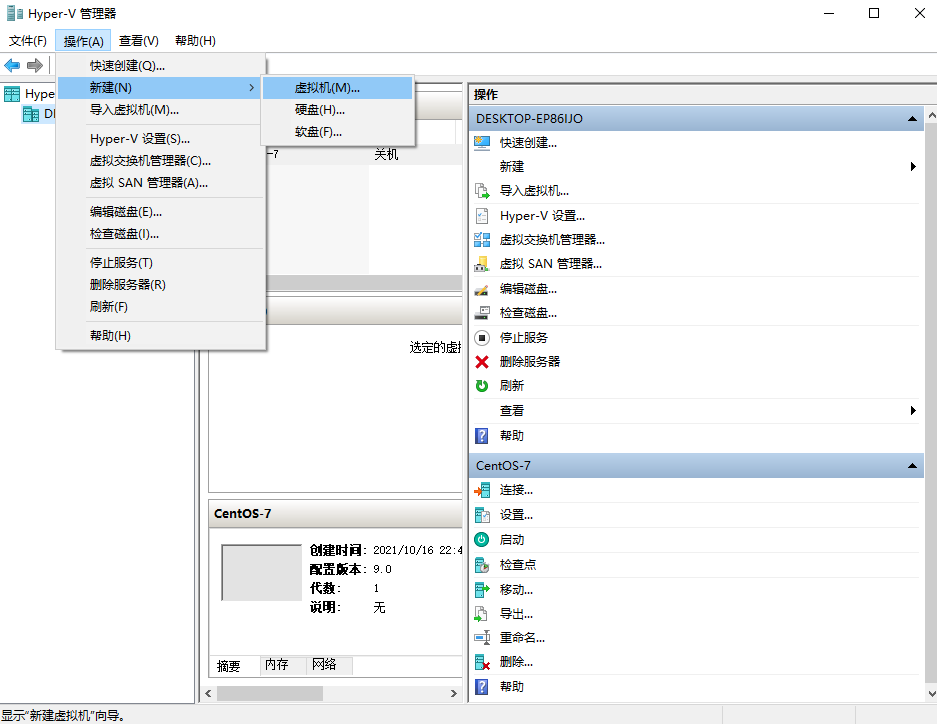Click the green Start power icon

[x=482, y=540]
